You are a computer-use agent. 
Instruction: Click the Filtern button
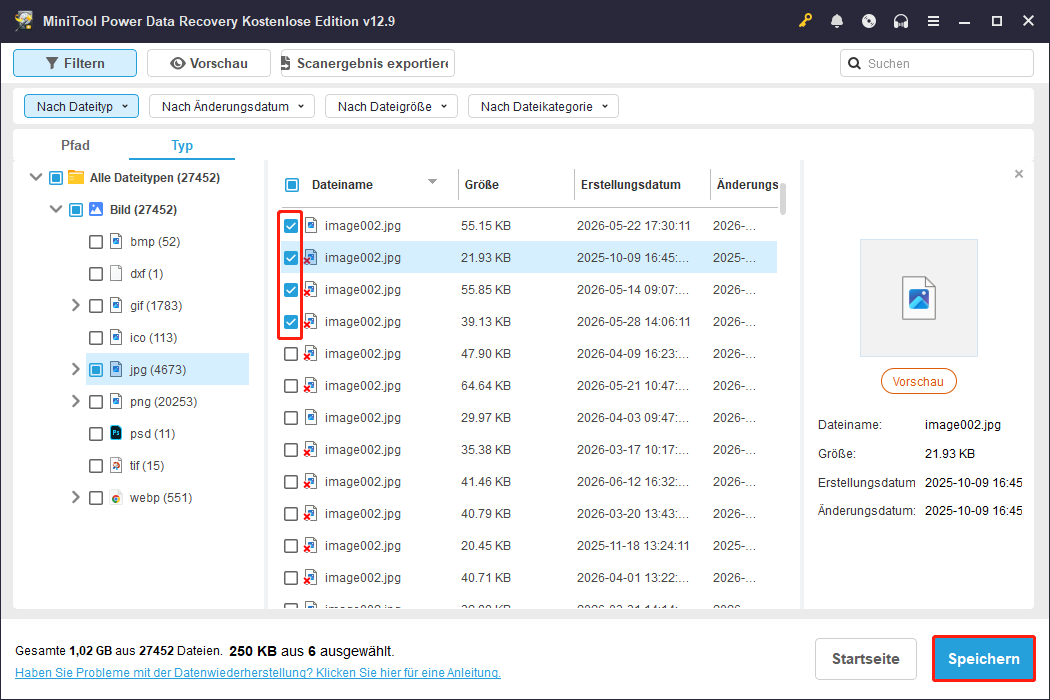pyautogui.click(x=75, y=63)
